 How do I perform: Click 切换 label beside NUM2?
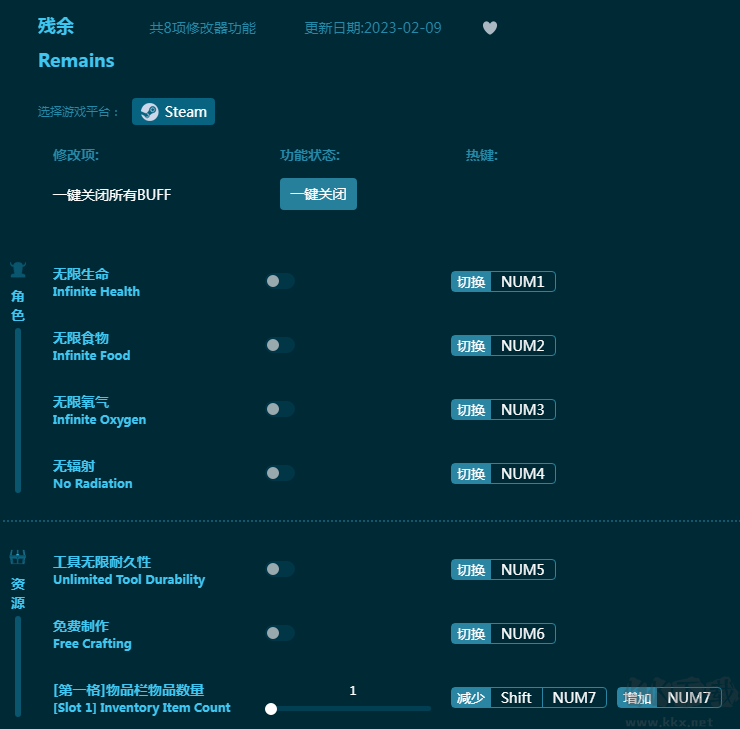pos(471,345)
